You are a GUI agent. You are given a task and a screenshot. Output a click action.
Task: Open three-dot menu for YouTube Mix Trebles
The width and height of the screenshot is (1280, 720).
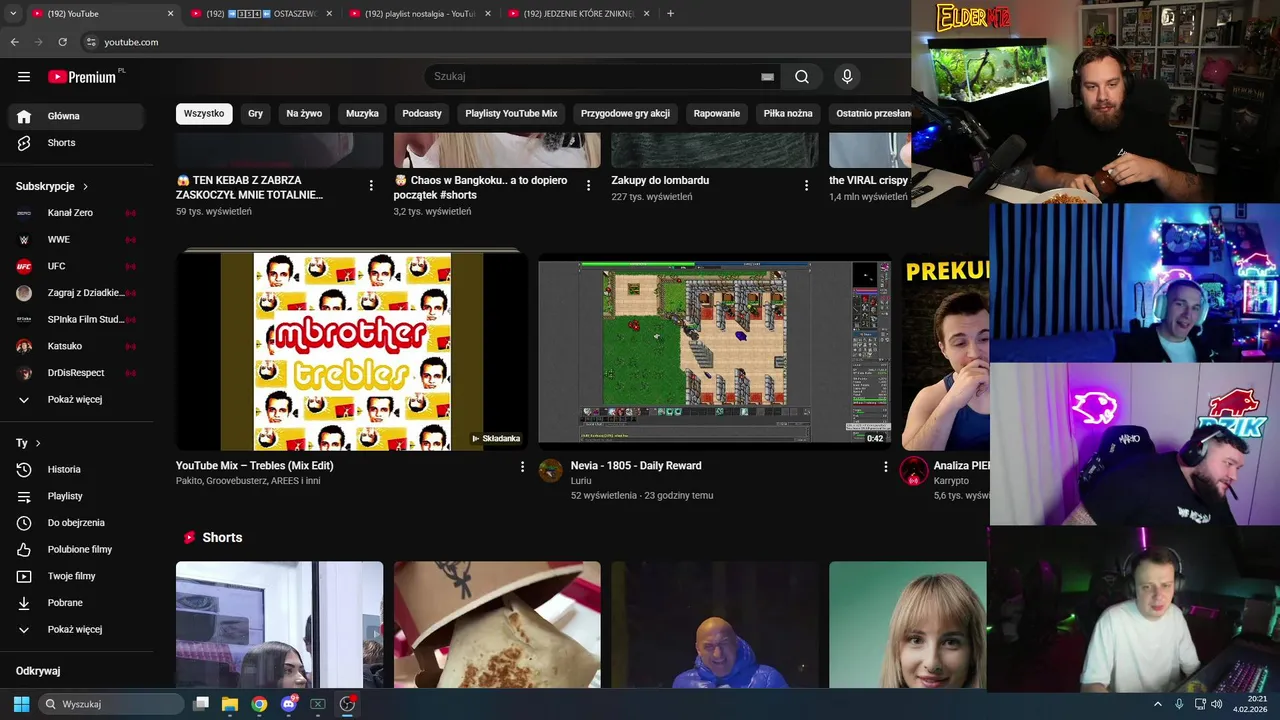point(522,467)
